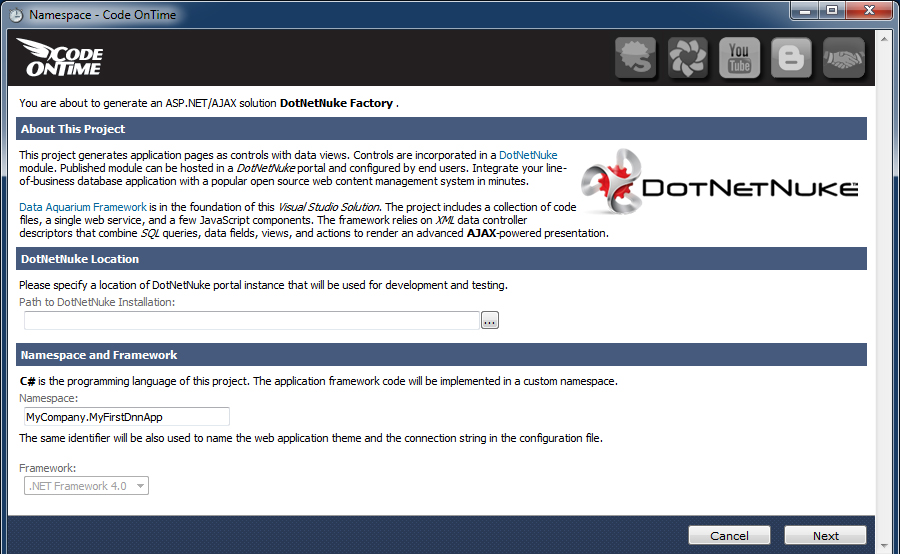The width and height of the screenshot is (900, 554).
Task: Click the window title bar clock icon
Action: click(16, 16)
